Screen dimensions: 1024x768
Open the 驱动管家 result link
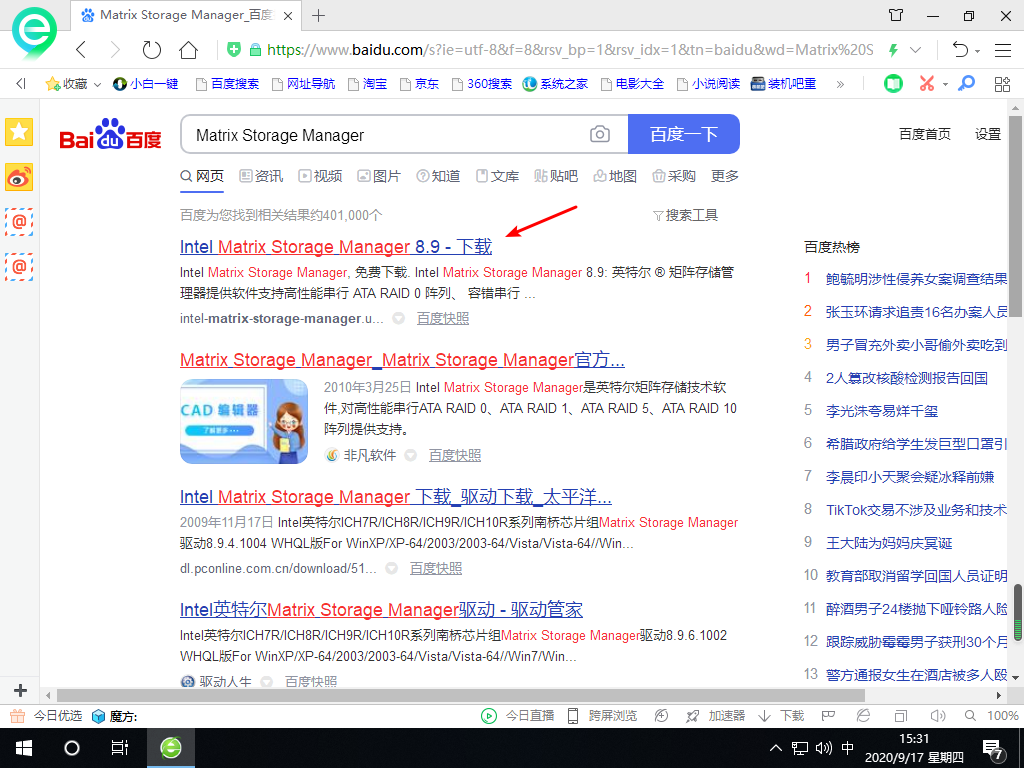tap(381, 610)
